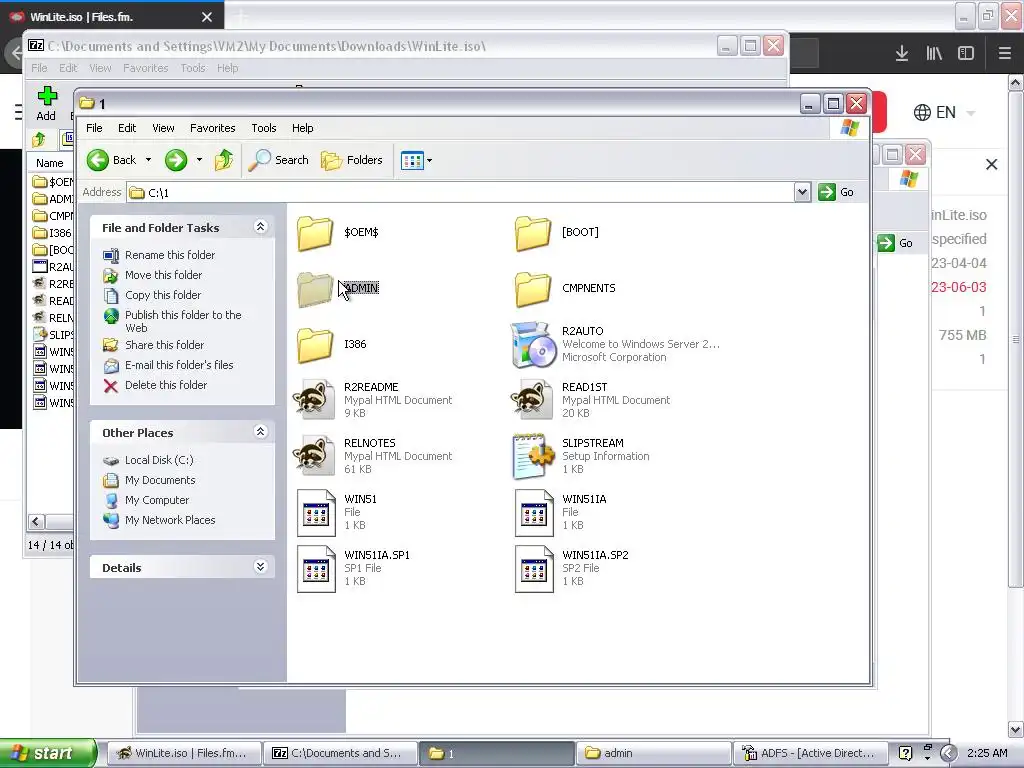The image size is (1024, 768).
Task: Click browser page scrollbar down arrow
Action: pos(1016,729)
